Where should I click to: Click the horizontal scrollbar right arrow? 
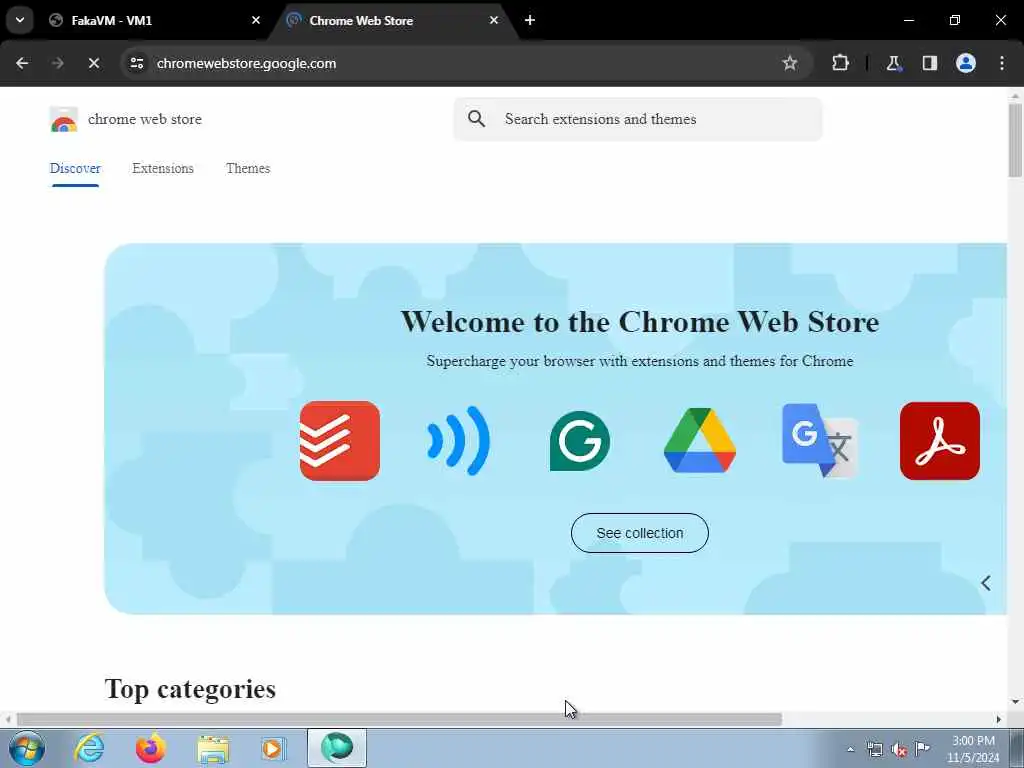(x=999, y=720)
